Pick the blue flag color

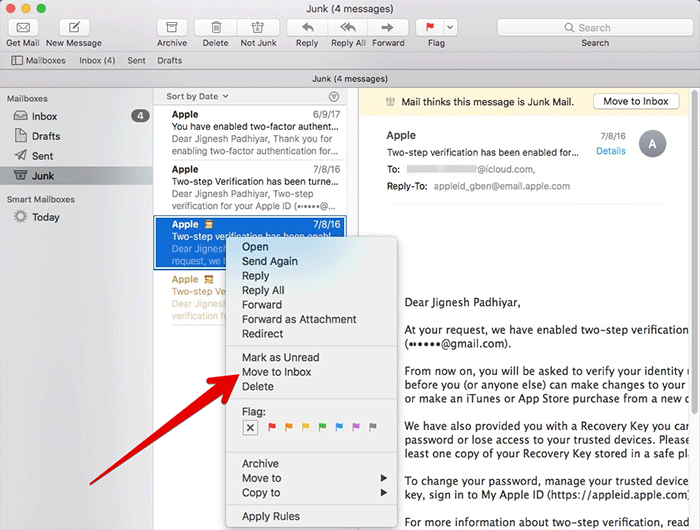pyautogui.click(x=339, y=427)
